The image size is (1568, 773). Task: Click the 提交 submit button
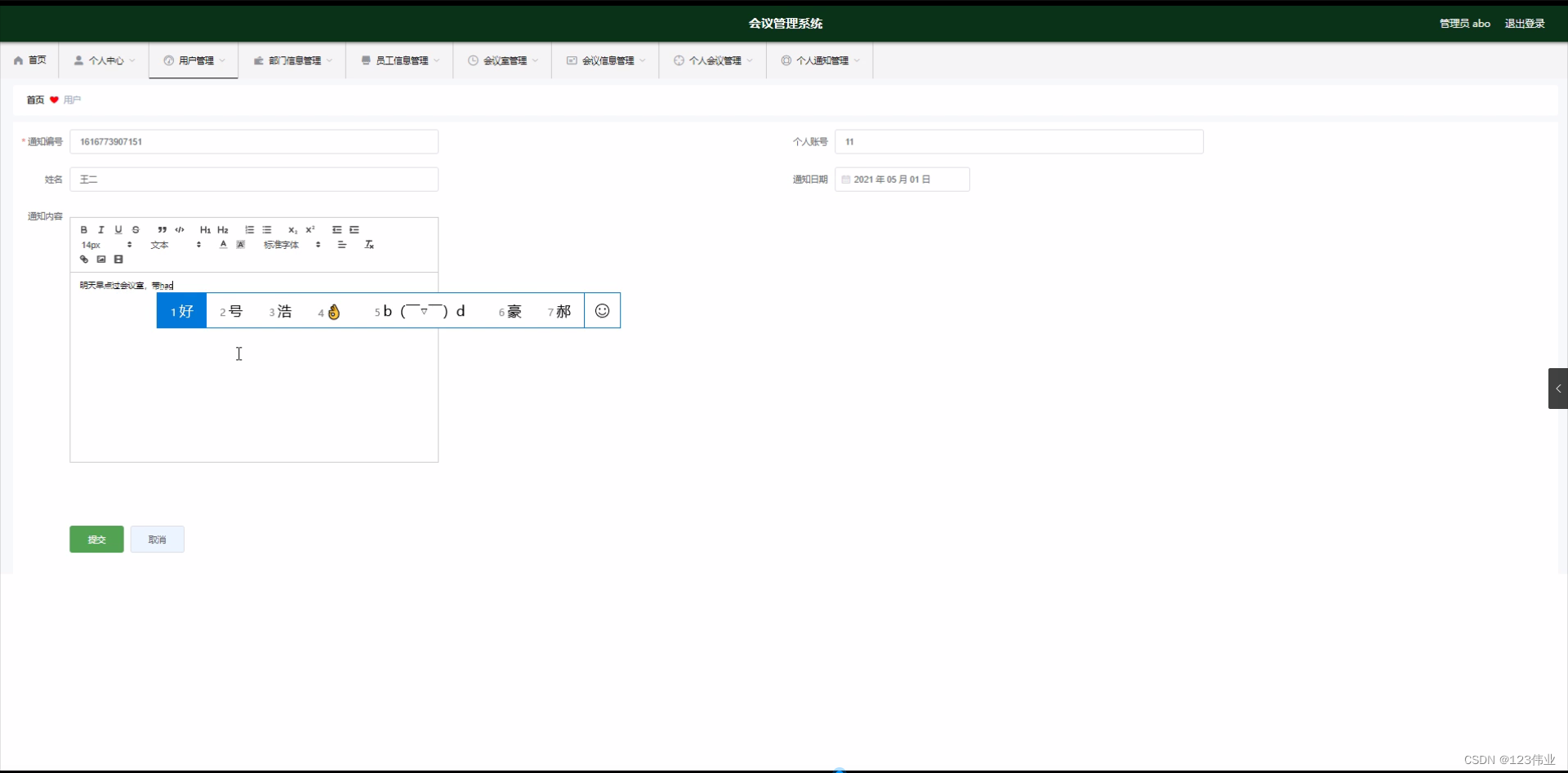(x=96, y=540)
